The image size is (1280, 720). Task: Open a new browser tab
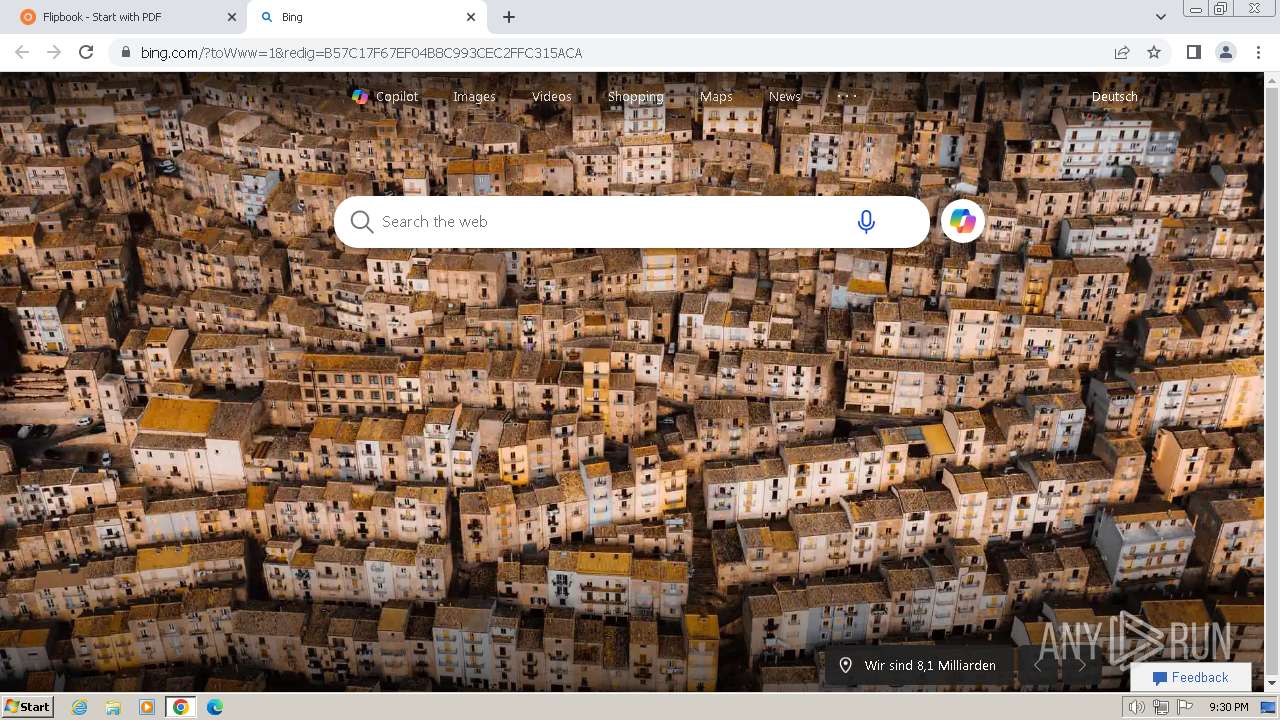click(x=509, y=17)
